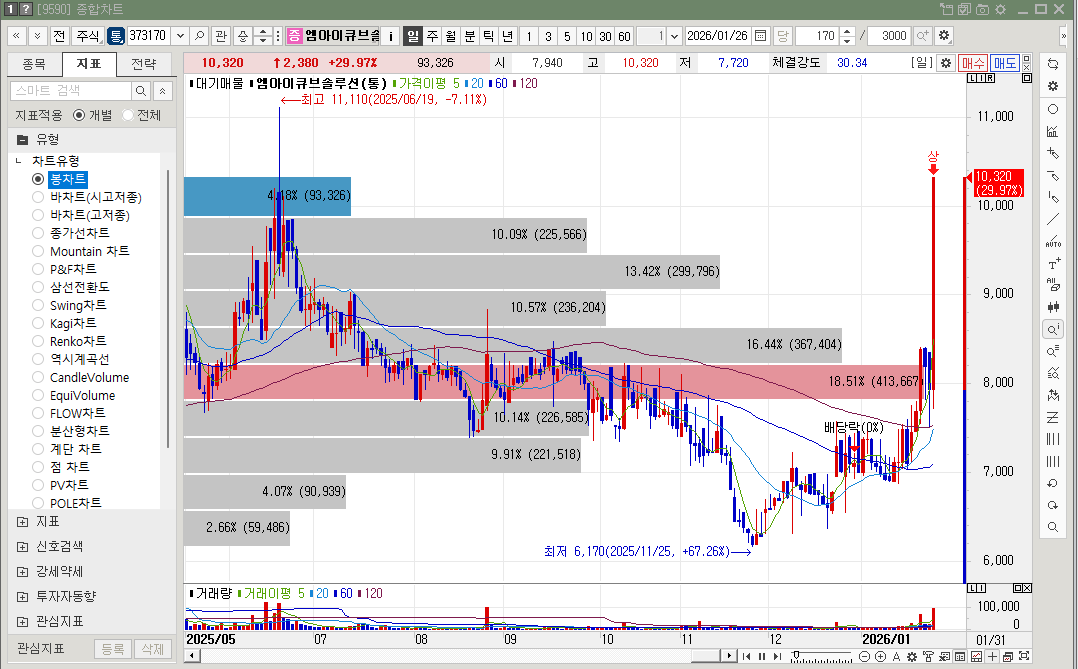This screenshot has height=669, width=1078.
Task: Open the stock code 373170 dropdown arrow
Action: point(180,36)
